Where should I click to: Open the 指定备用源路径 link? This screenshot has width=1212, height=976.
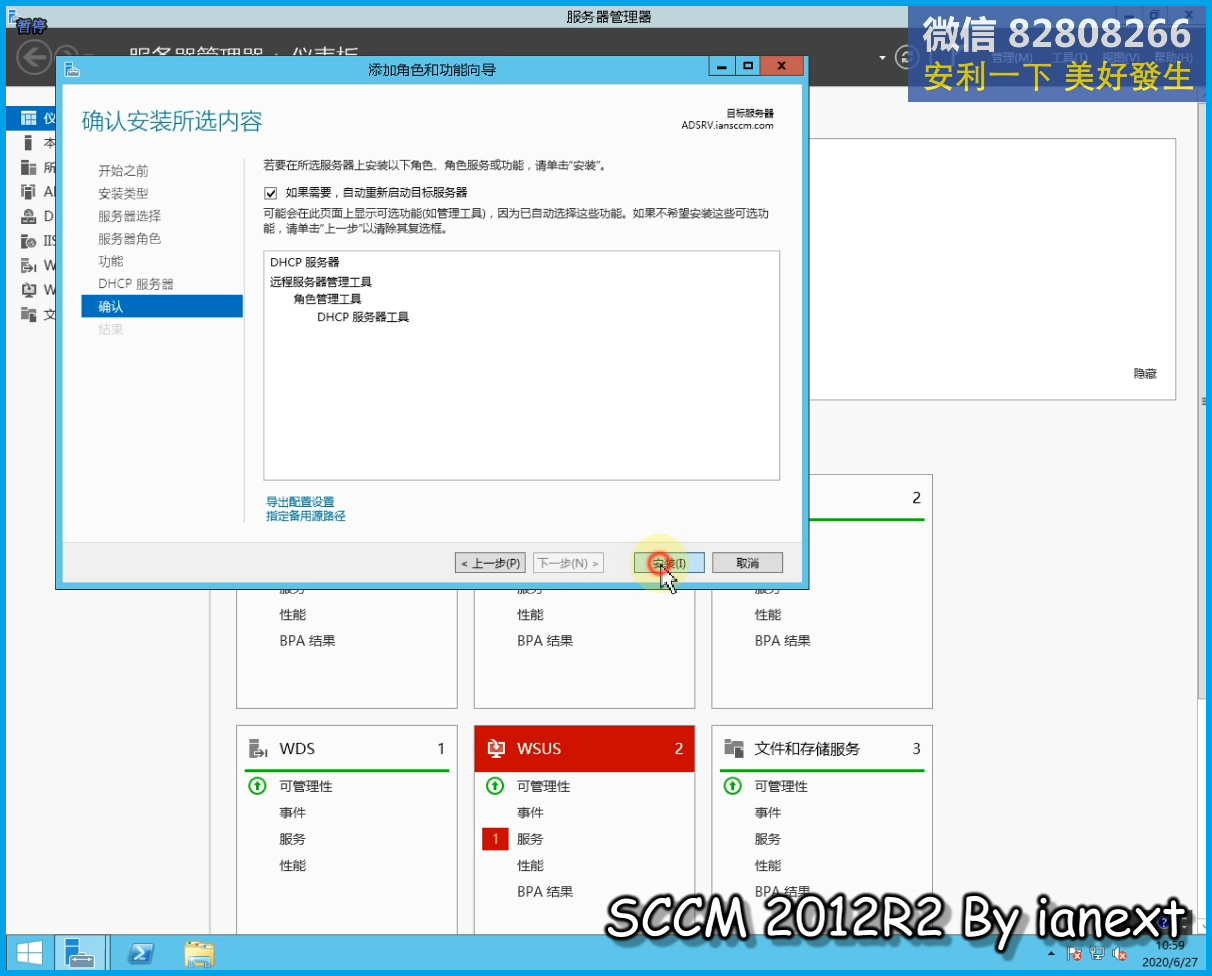click(306, 516)
